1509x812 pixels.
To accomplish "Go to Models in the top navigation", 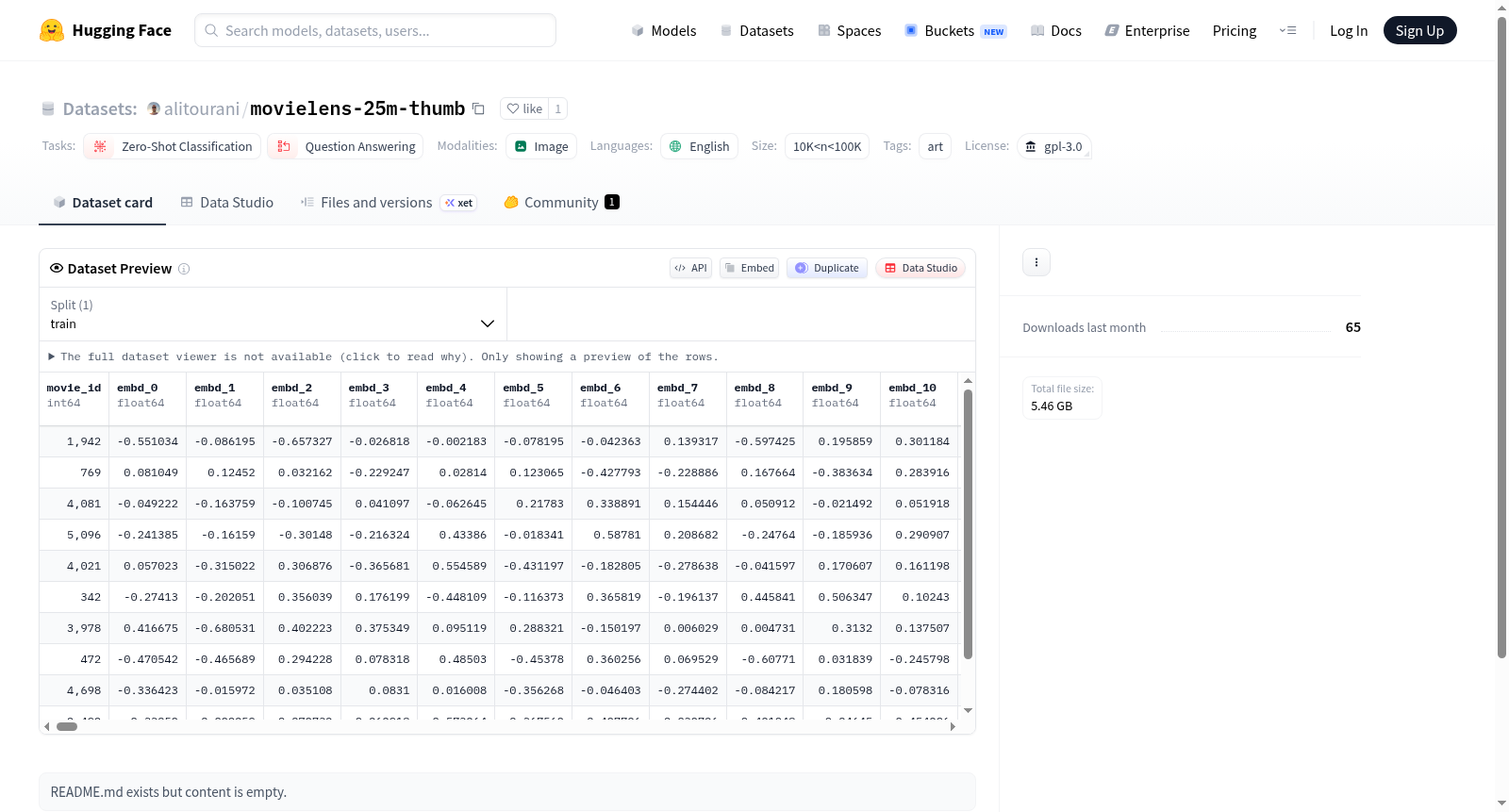I will coord(664,30).
